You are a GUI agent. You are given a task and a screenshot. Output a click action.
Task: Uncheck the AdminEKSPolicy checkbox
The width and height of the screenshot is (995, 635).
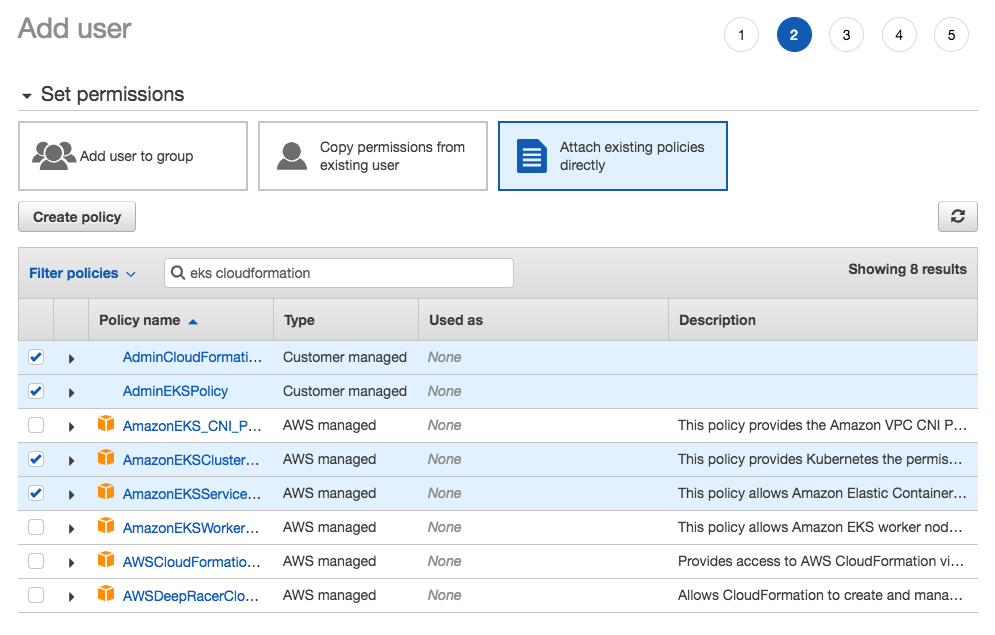pos(36,391)
